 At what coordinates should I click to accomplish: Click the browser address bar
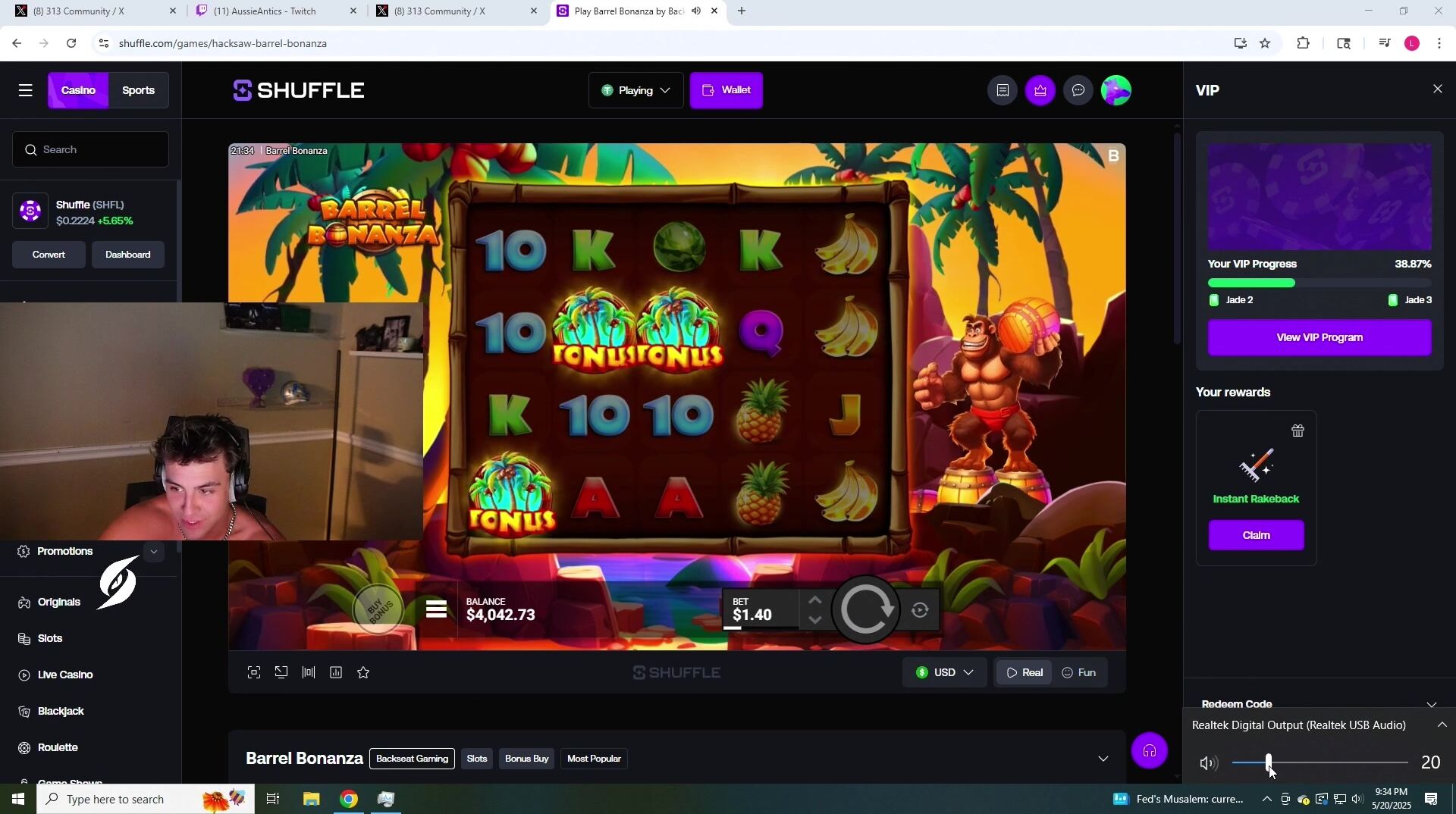pyautogui.click(x=660, y=44)
